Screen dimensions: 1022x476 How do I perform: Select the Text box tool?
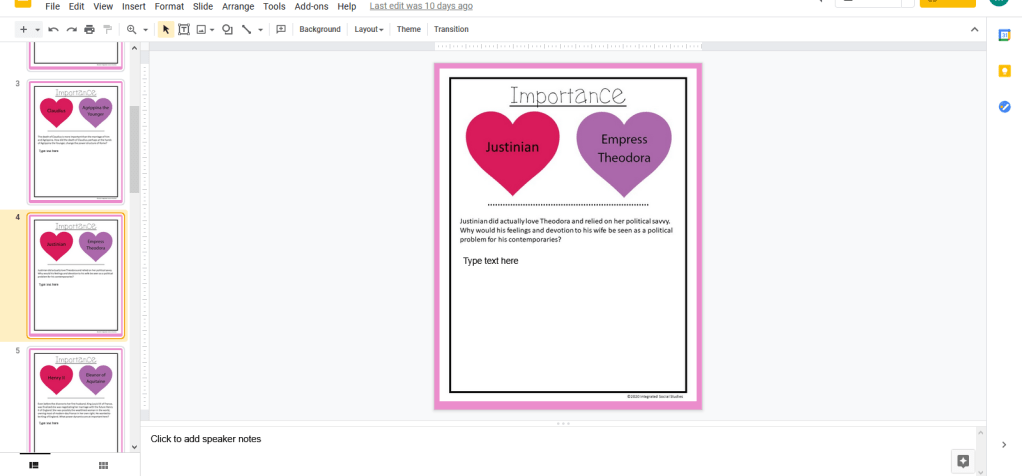click(x=184, y=30)
